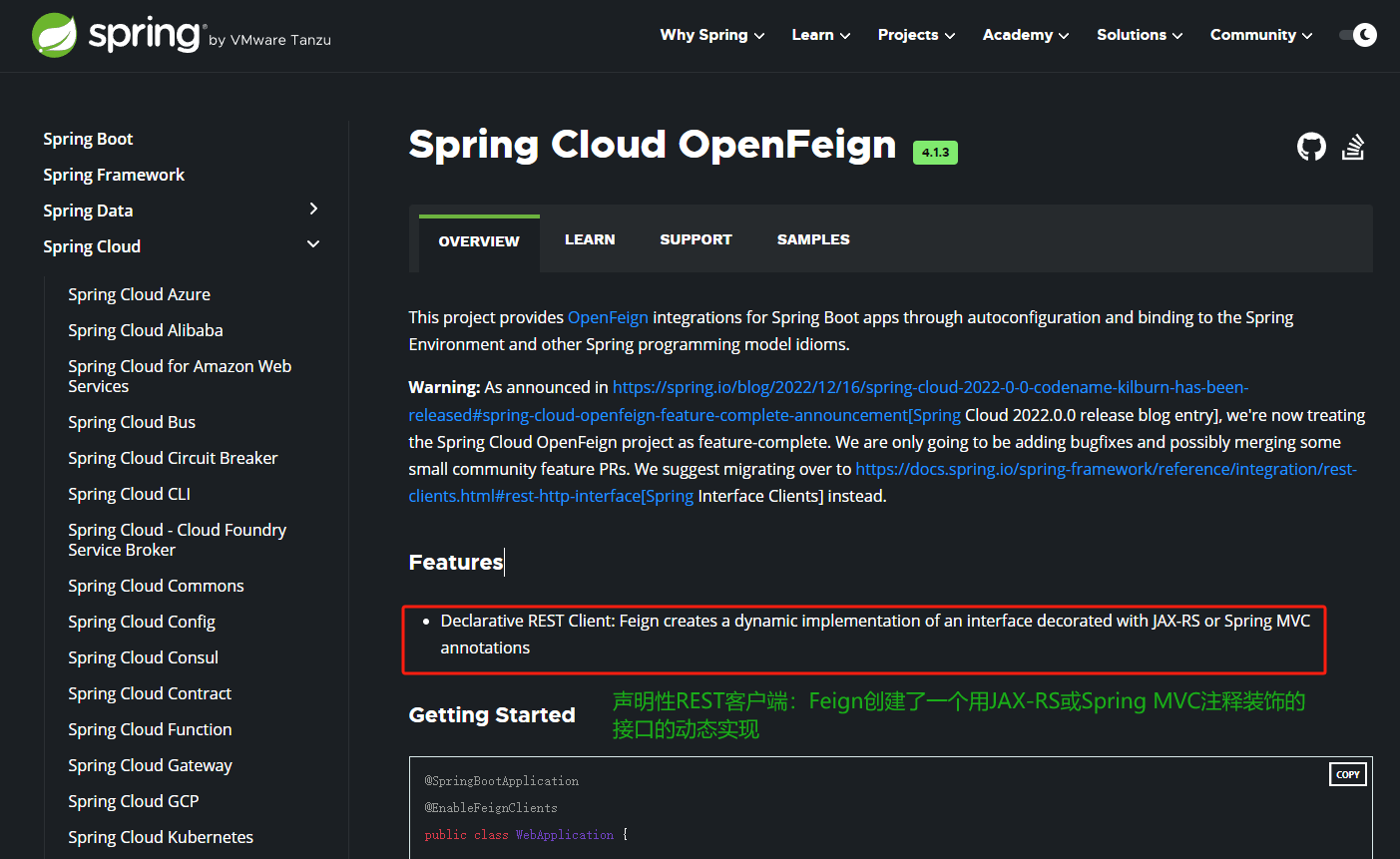The height and width of the screenshot is (859, 1400).
Task: Switch to the LEARN tab
Action: coord(590,239)
